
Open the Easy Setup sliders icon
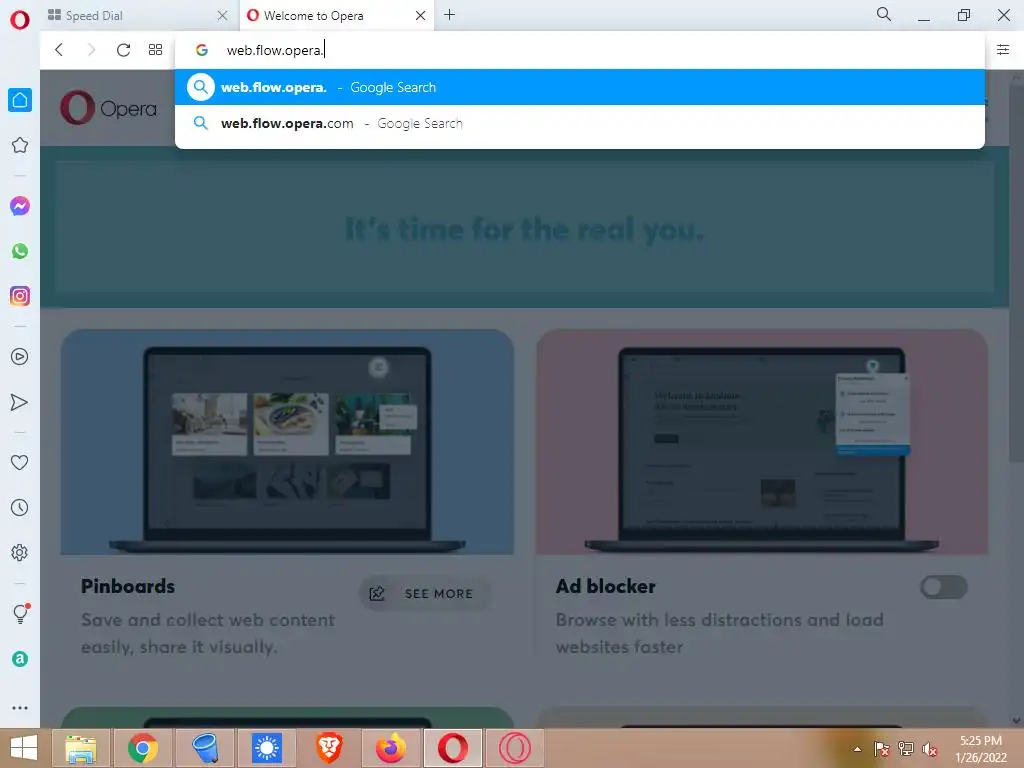[1003, 50]
